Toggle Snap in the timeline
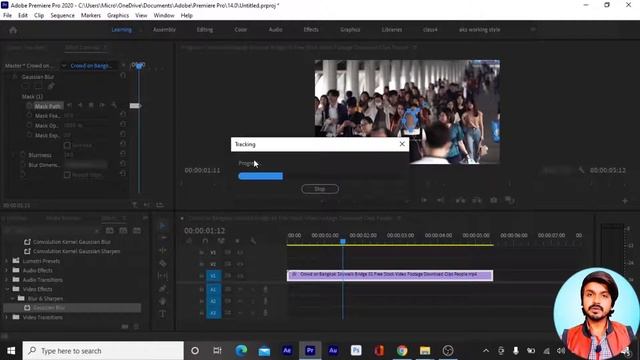The height and width of the screenshot is (360, 640). pos(205,241)
